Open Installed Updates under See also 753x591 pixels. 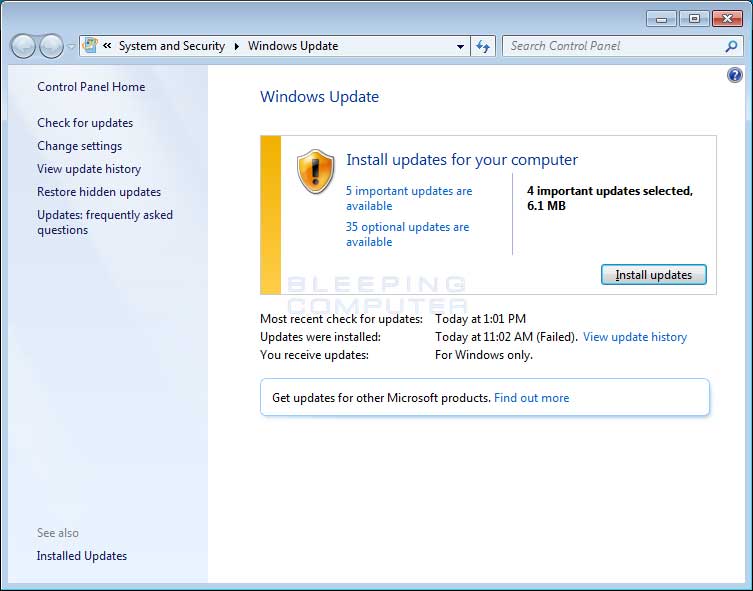pos(82,556)
